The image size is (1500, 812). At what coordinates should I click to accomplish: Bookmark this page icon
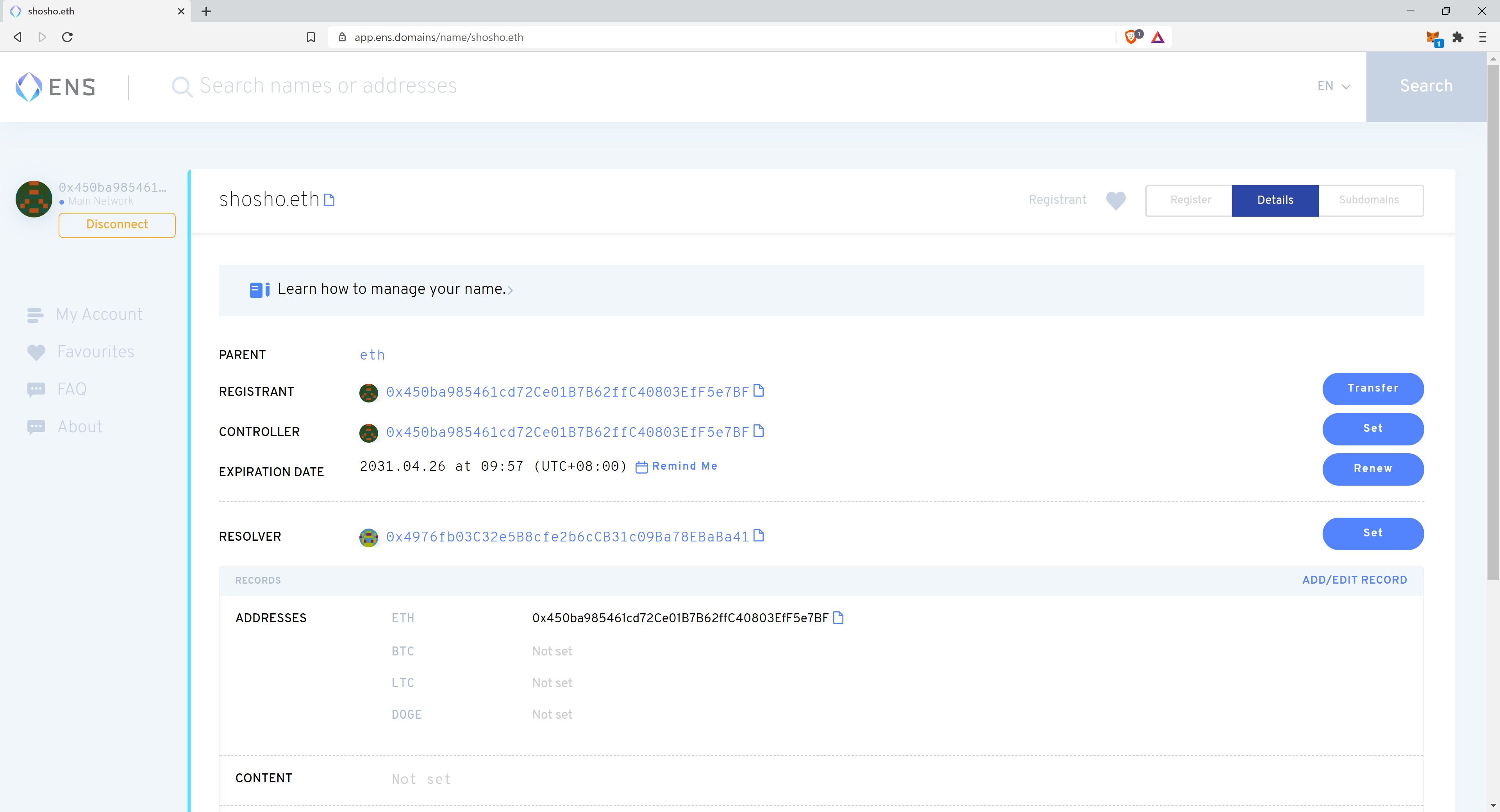[311, 37]
